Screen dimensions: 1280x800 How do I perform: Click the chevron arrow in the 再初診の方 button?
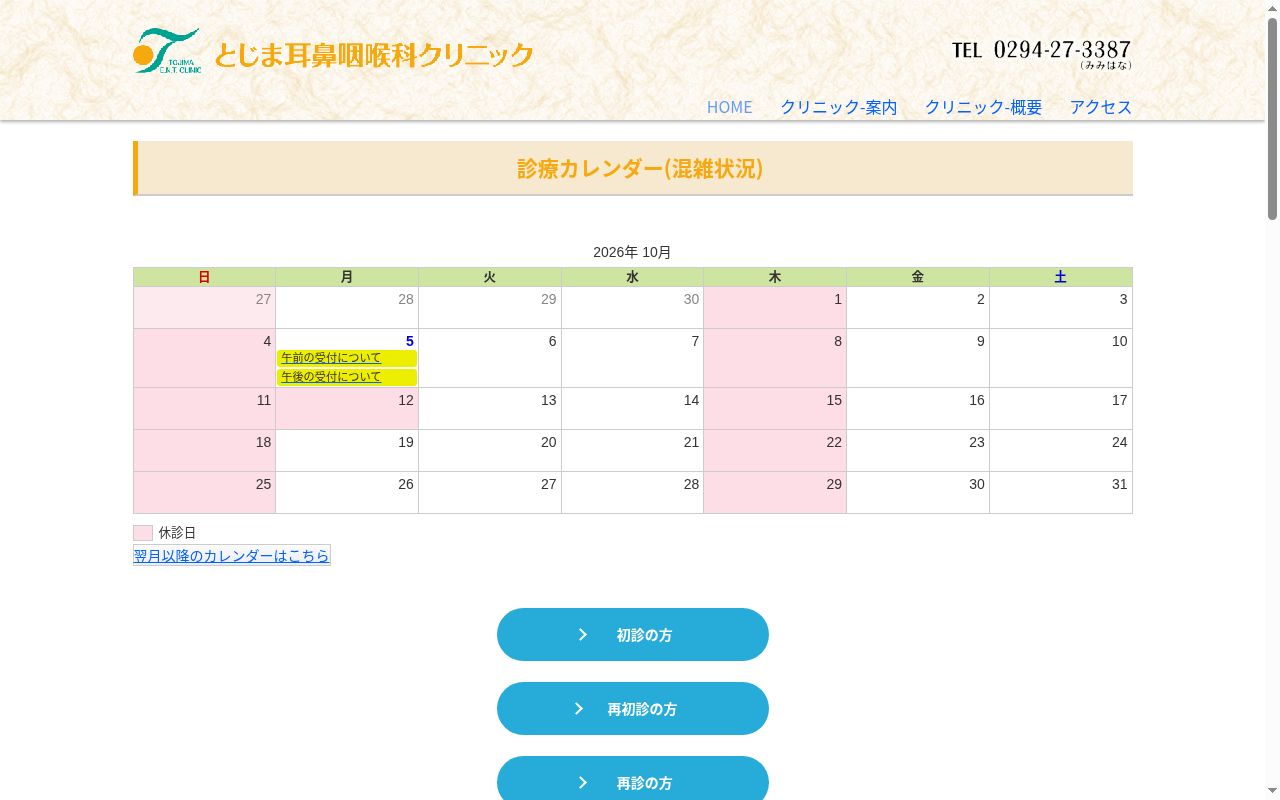coord(579,709)
